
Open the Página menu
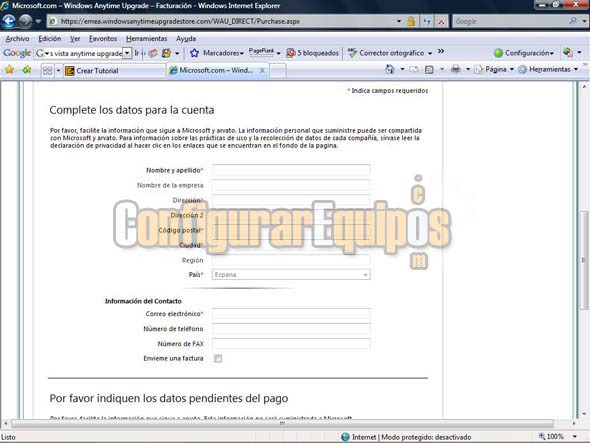[x=494, y=69]
